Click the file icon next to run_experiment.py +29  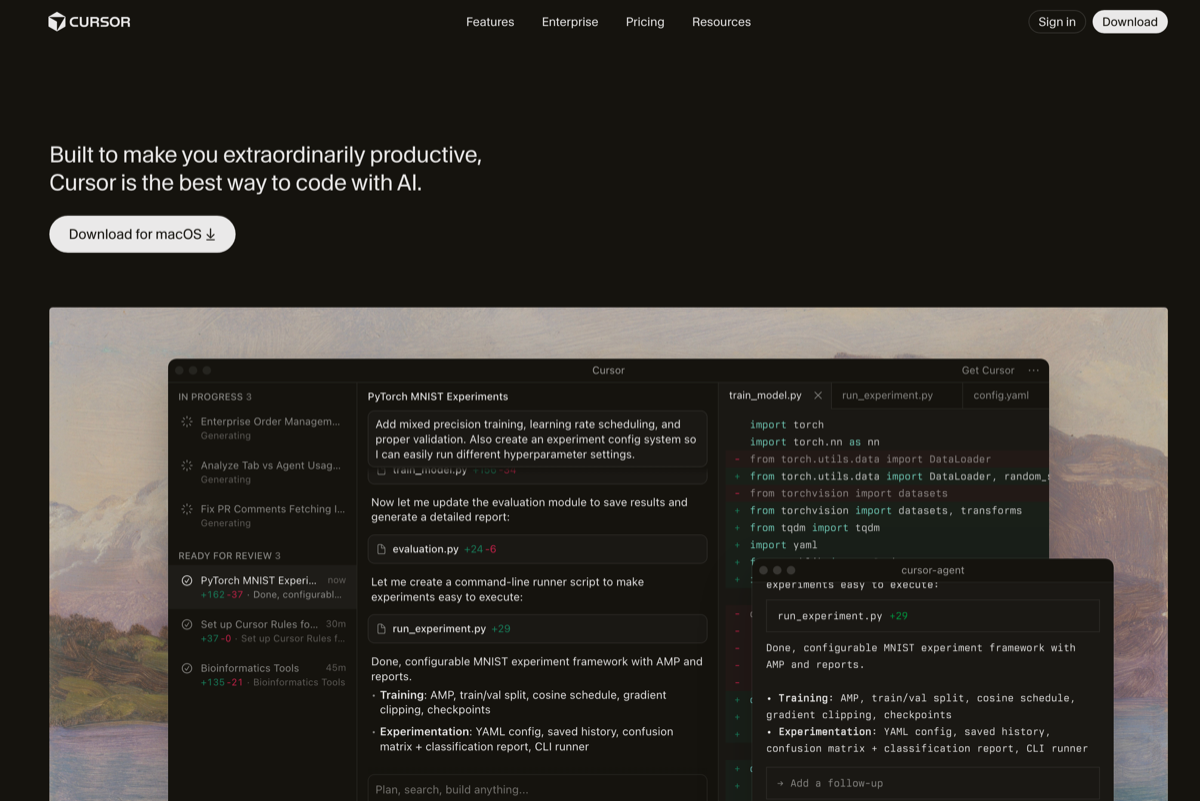tap(381, 629)
